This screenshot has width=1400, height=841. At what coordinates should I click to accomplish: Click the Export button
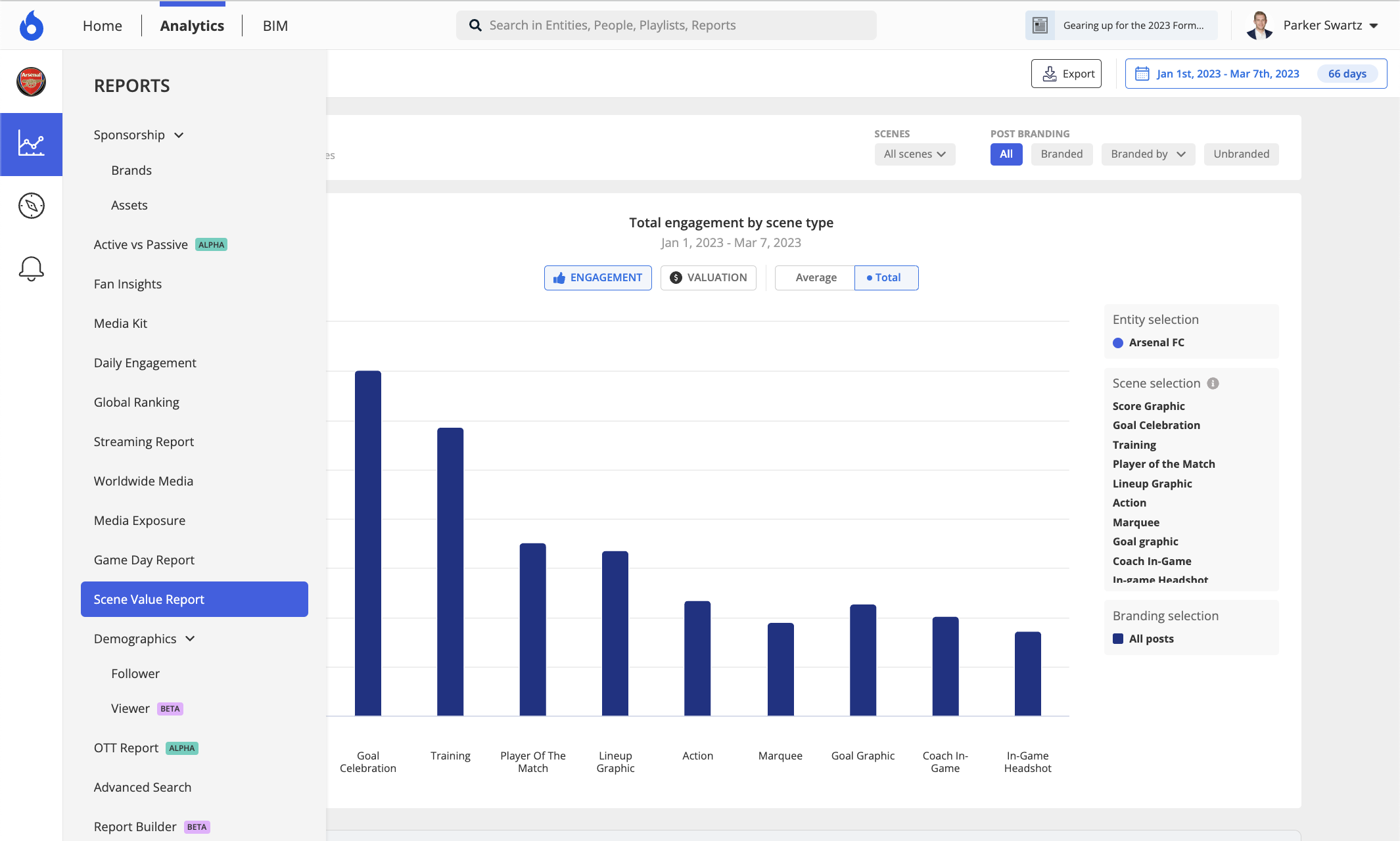[1066, 74]
